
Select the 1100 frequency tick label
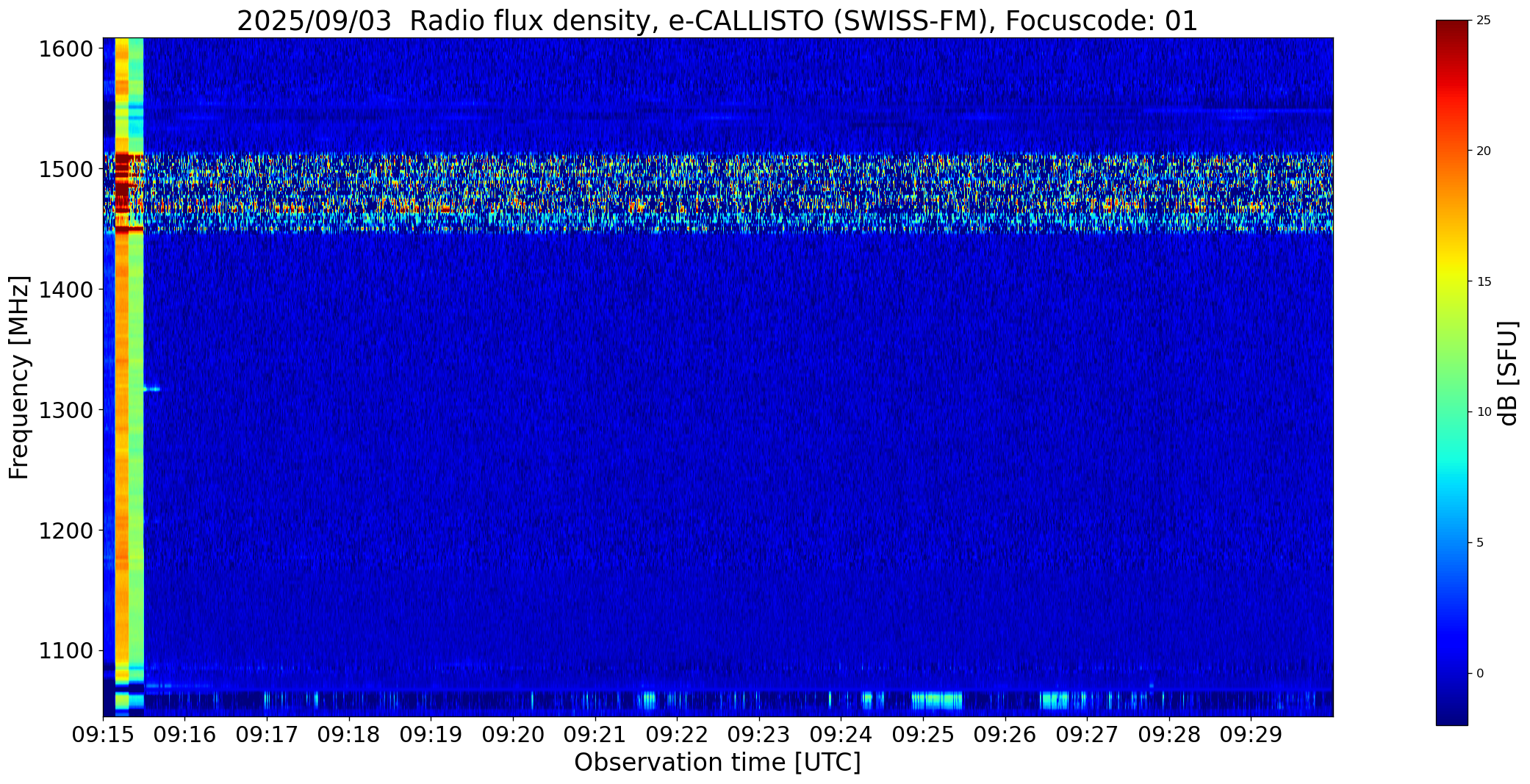[66, 651]
